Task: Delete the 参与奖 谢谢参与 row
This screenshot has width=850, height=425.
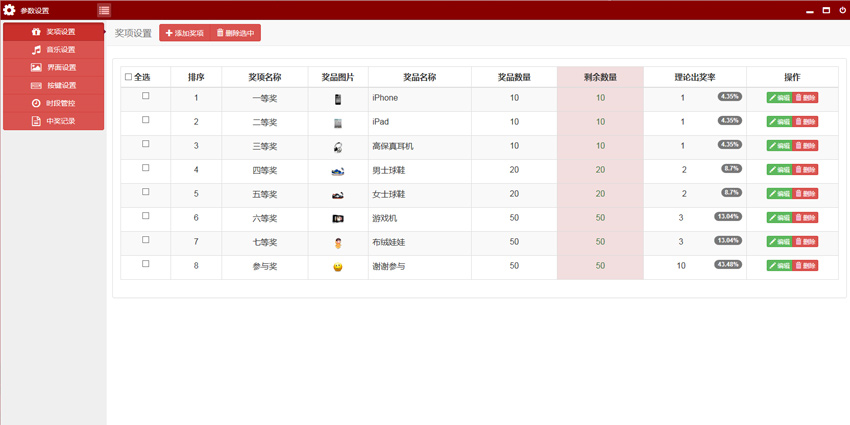Action: coord(806,266)
